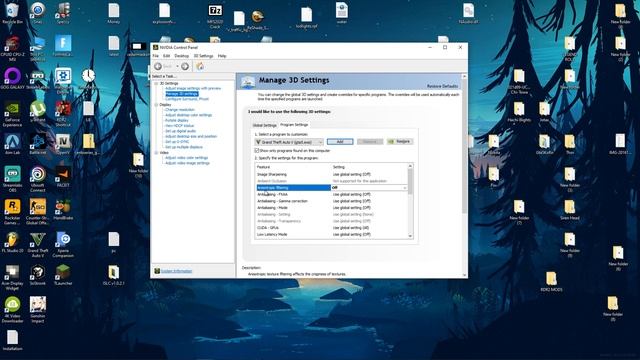
Task: Select Recycle Bin desktop icon
Action: click(x=12, y=13)
